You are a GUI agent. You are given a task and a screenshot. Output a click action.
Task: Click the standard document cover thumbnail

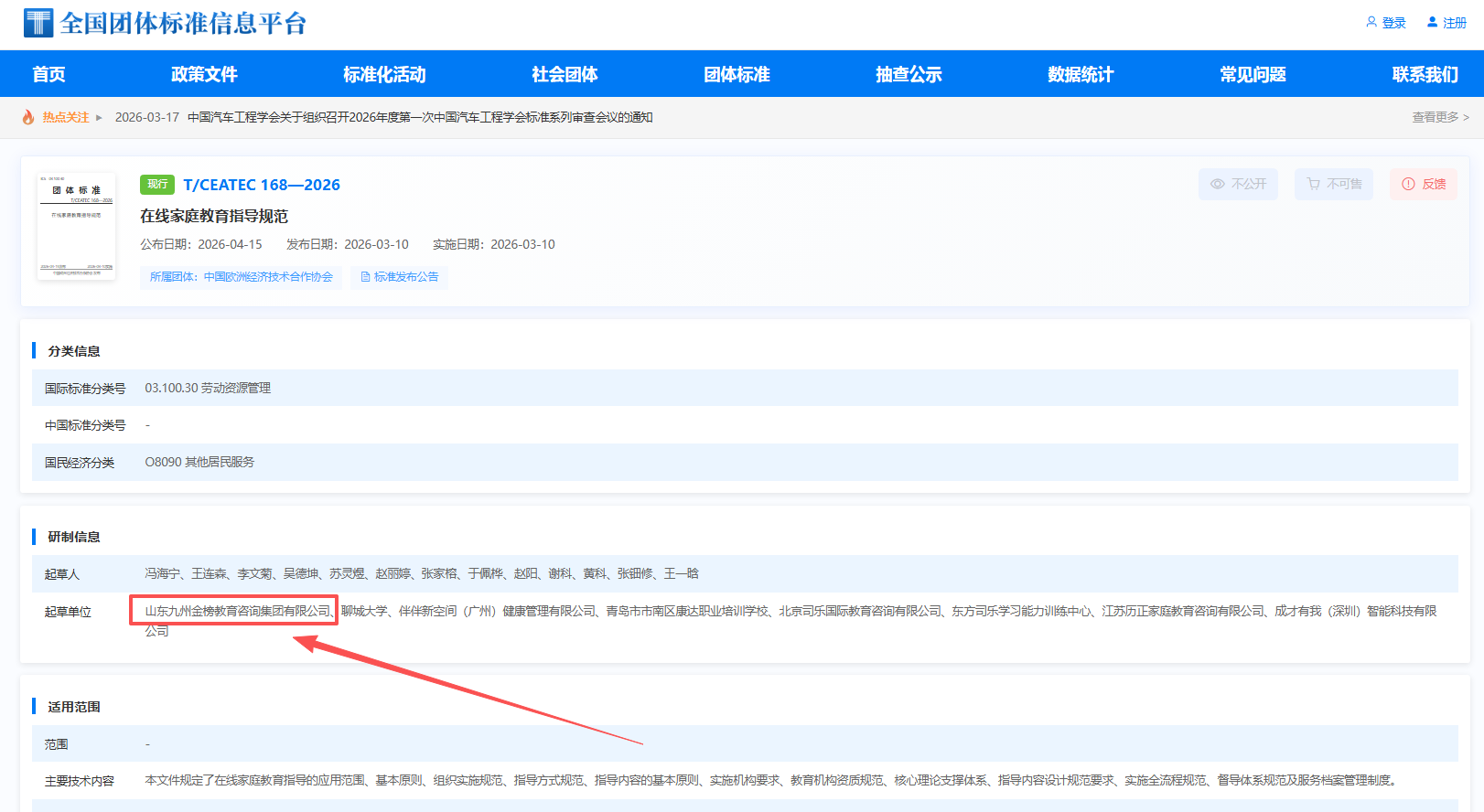77,226
